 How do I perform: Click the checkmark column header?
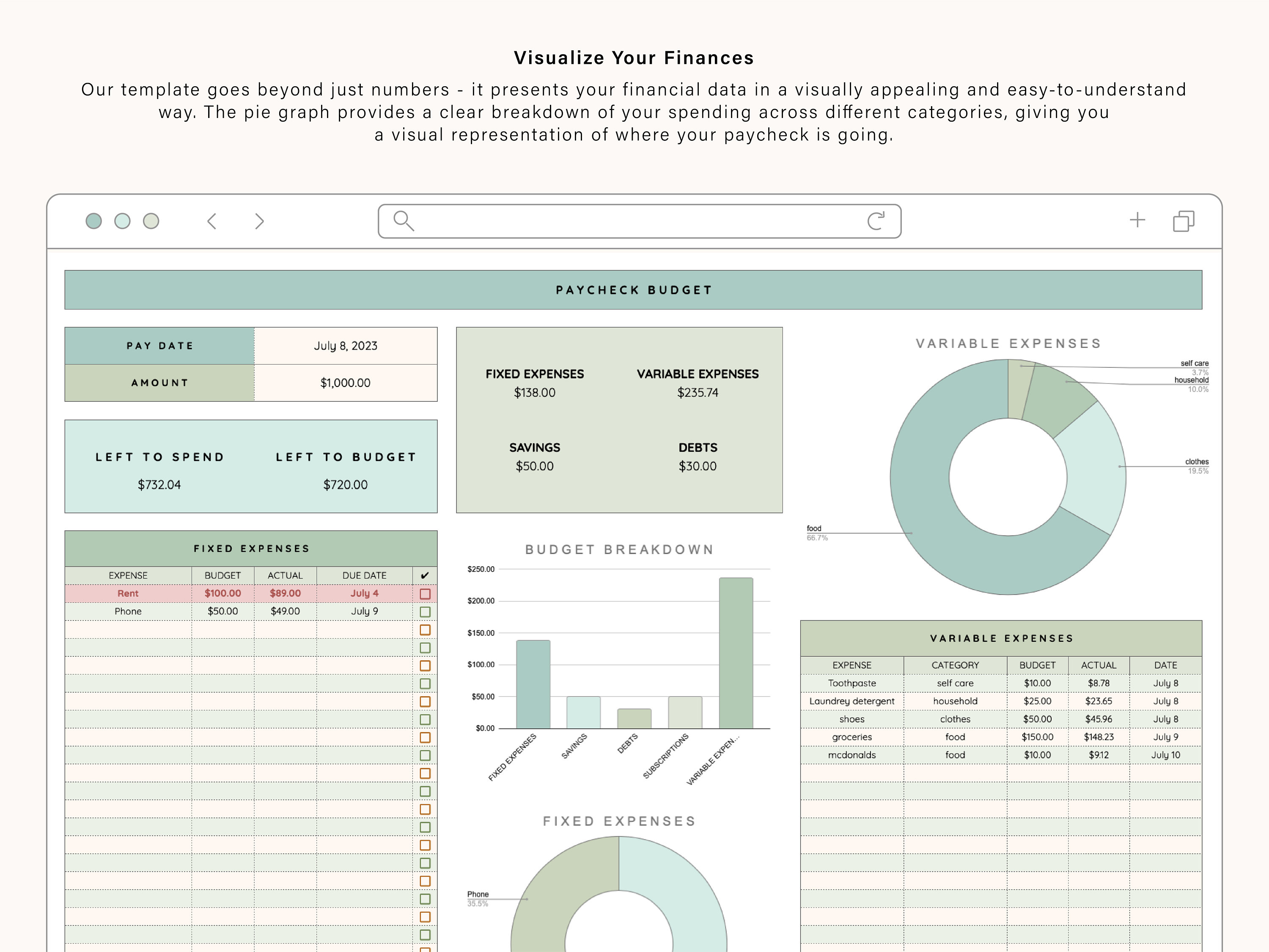(x=425, y=575)
